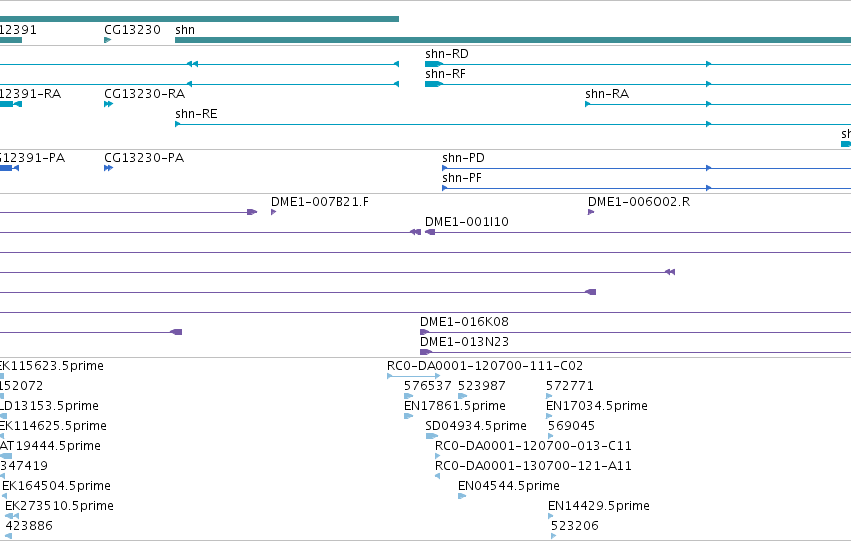The width and height of the screenshot is (851, 541).
Task: Click the SD04934.5prime EST marker
Action: (431, 436)
